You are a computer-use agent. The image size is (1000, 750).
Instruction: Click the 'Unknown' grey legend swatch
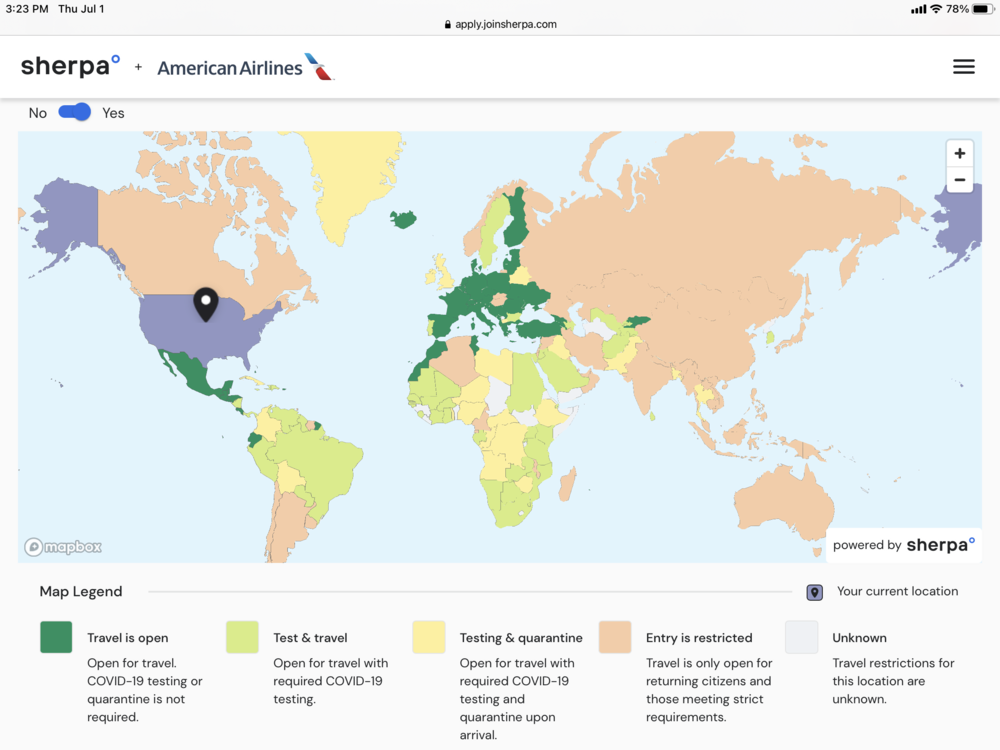click(x=801, y=637)
